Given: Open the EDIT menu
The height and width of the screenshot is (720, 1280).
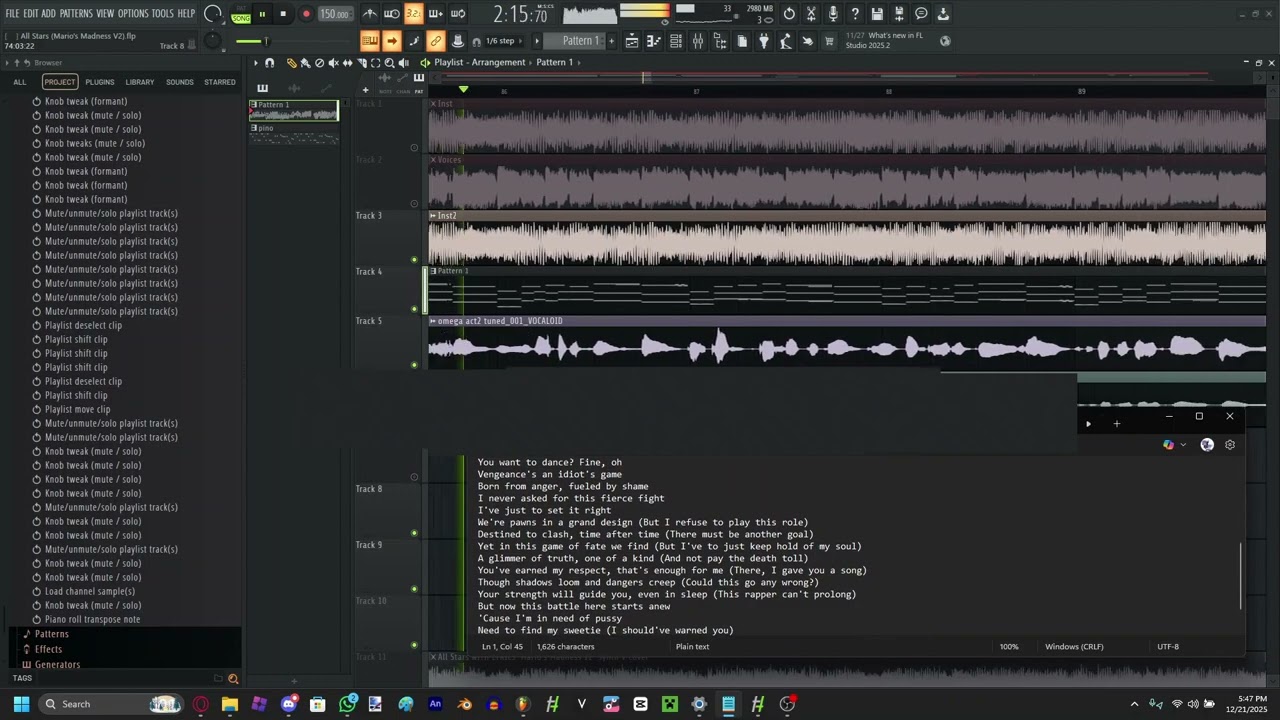Looking at the screenshot, I should click(x=31, y=14).
